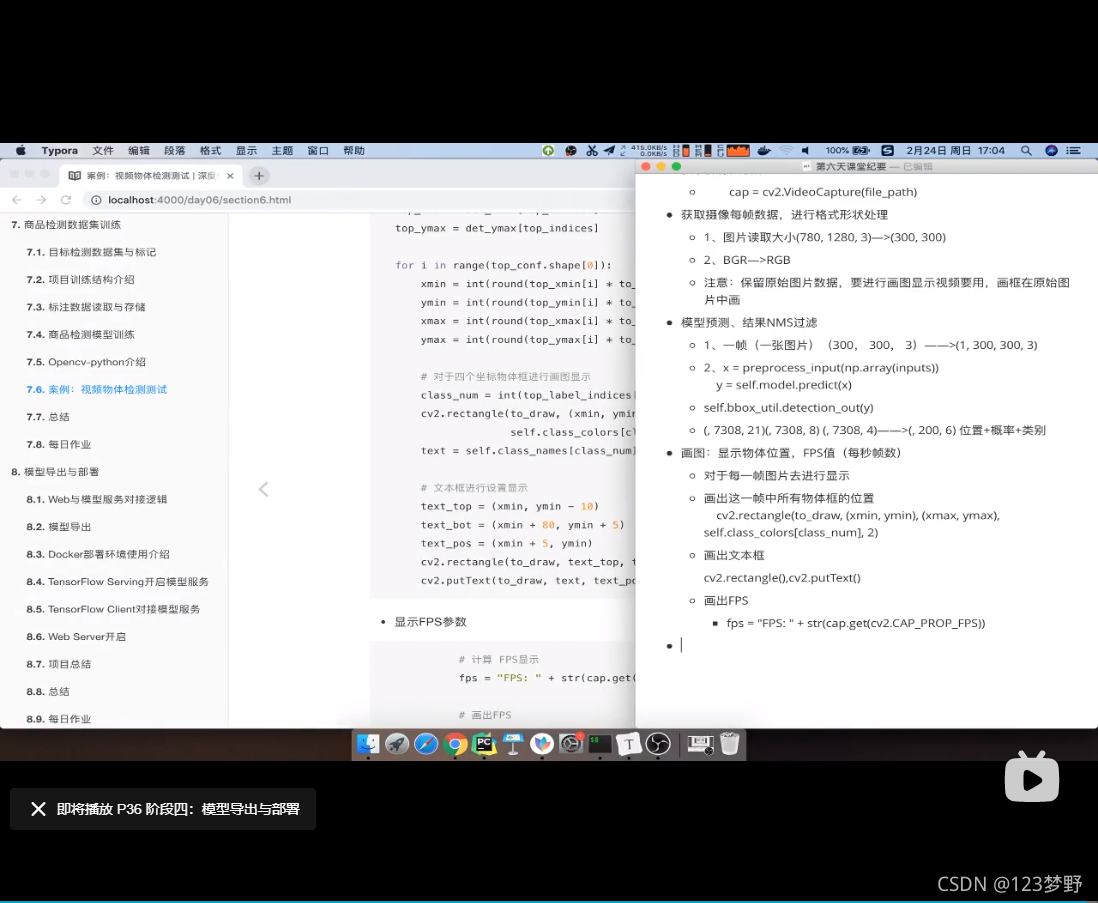Open section 7.6 案例: 视频物体检测测试
The image size is (1098, 903).
pos(97,389)
